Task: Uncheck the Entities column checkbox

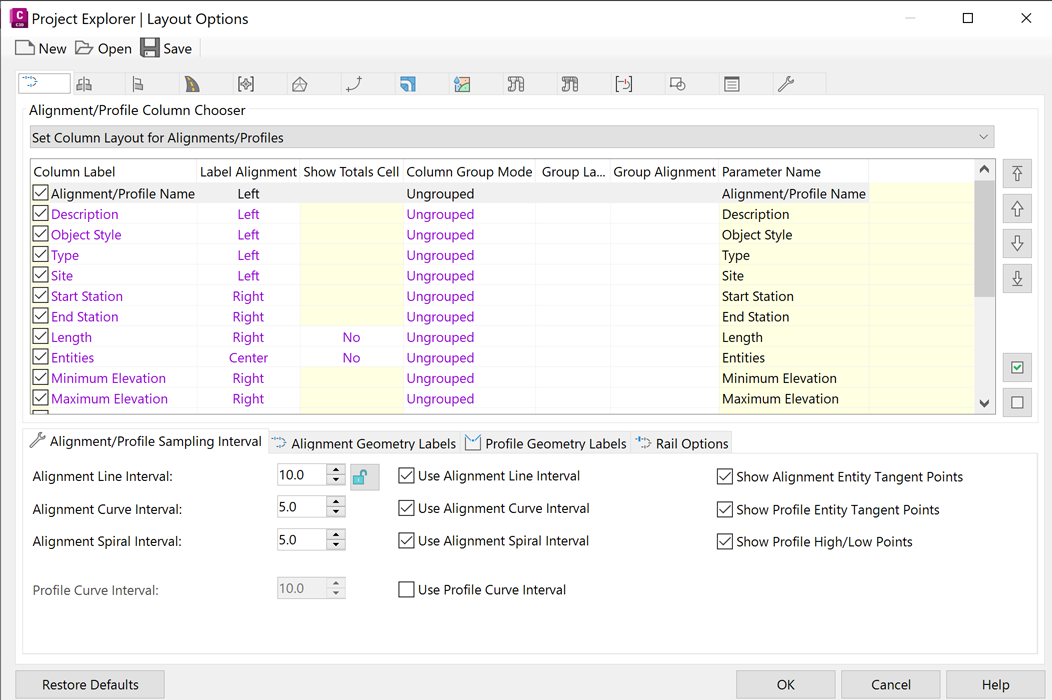Action: tap(40, 357)
